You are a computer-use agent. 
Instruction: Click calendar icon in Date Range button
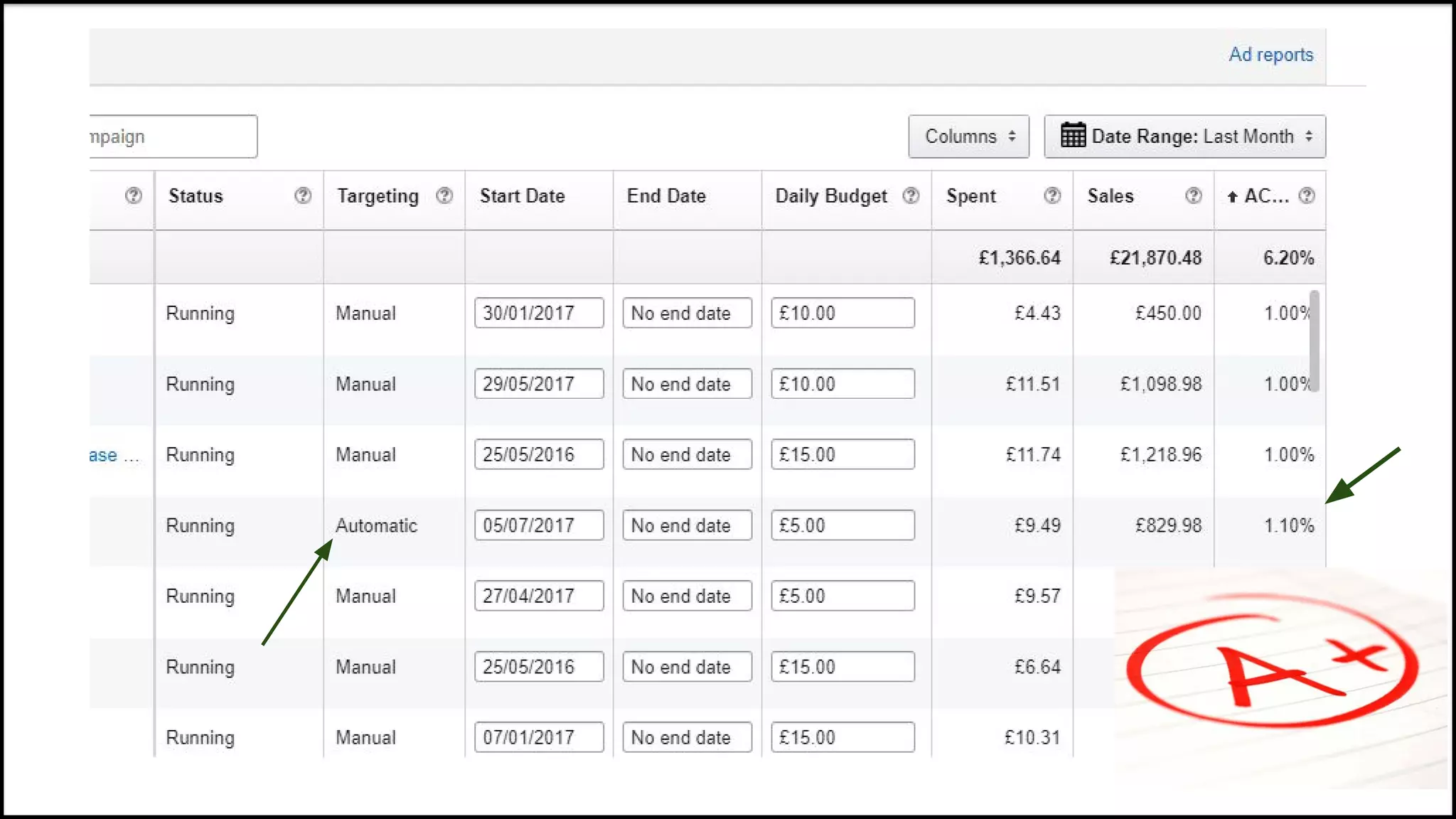pyautogui.click(x=1073, y=135)
